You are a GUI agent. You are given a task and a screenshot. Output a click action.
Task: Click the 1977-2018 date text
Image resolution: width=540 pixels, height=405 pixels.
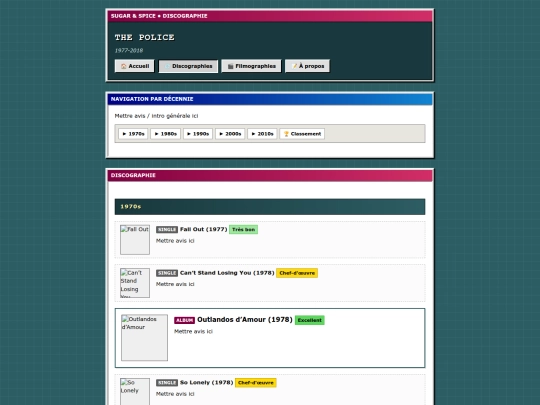pyautogui.click(x=129, y=50)
